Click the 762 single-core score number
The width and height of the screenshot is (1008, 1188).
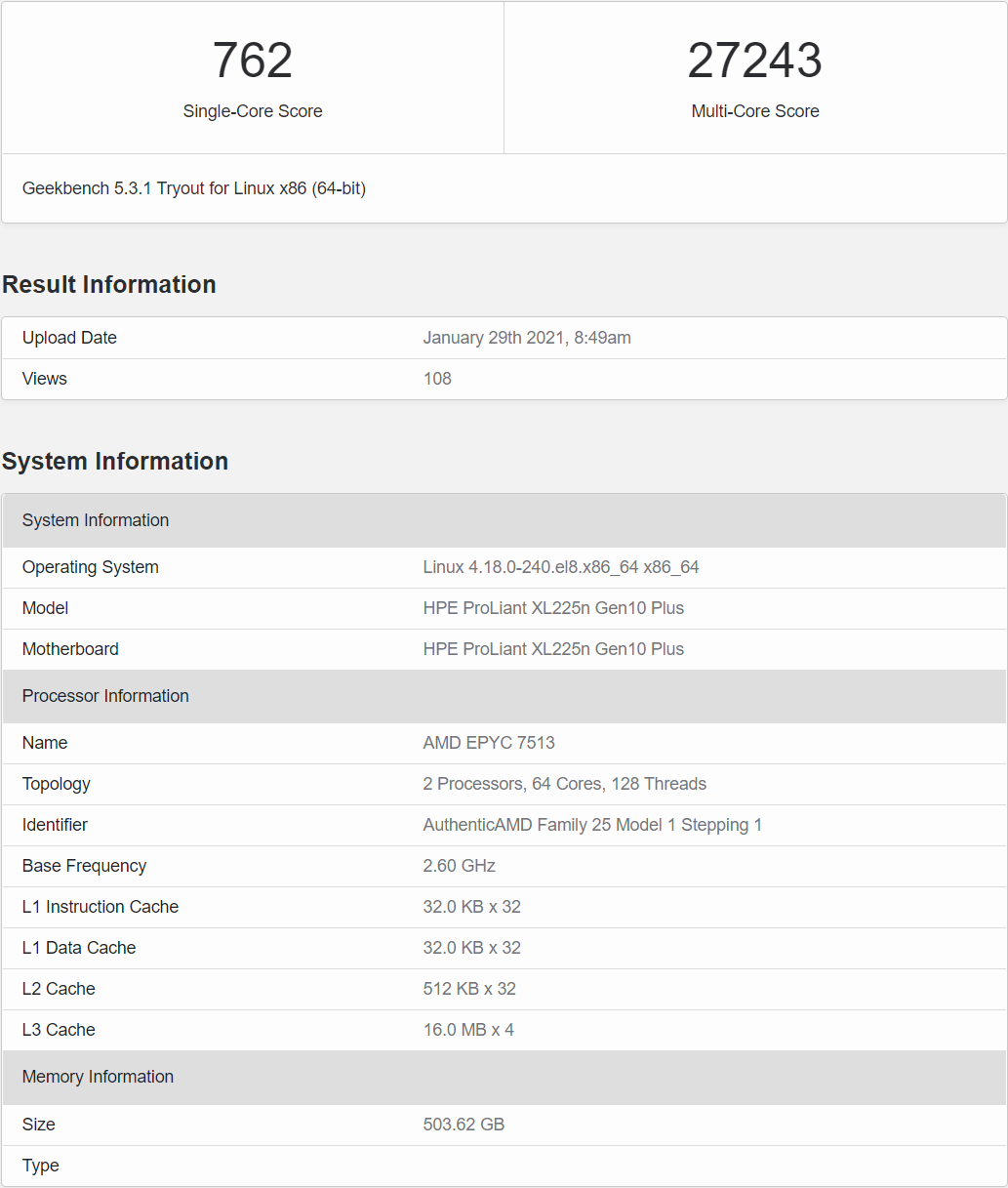253,61
